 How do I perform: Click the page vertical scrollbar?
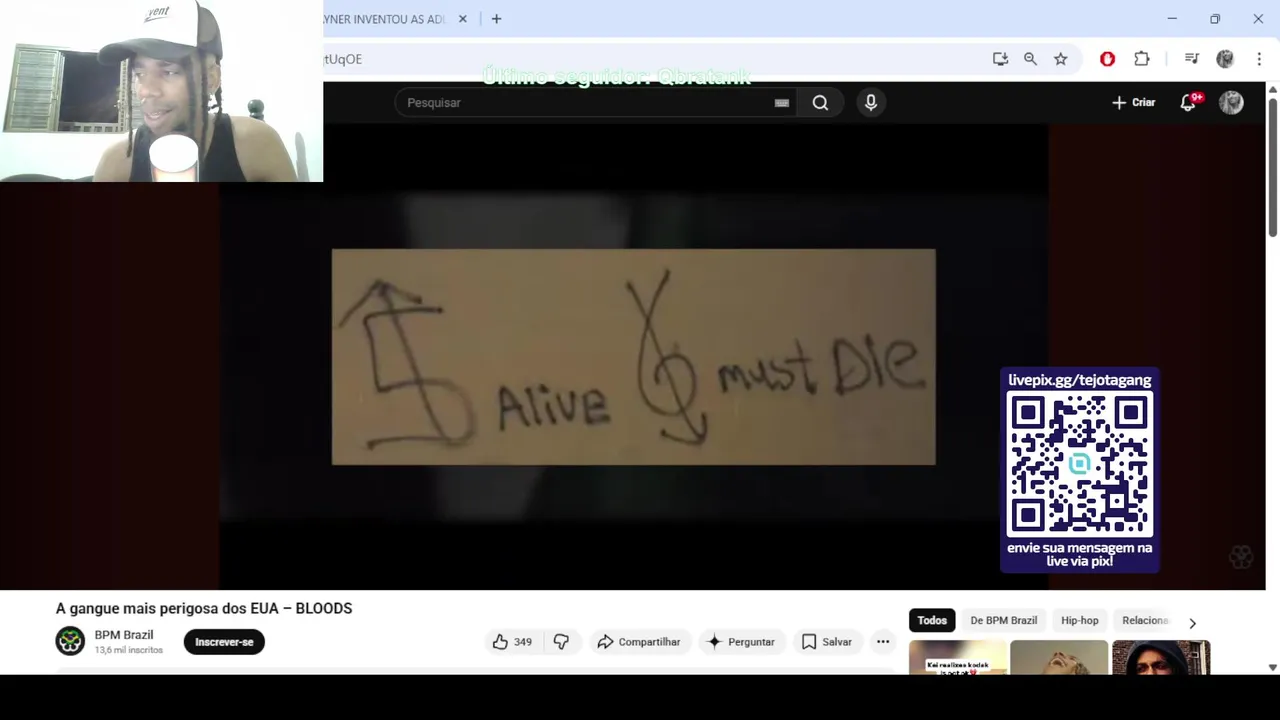[1272, 167]
